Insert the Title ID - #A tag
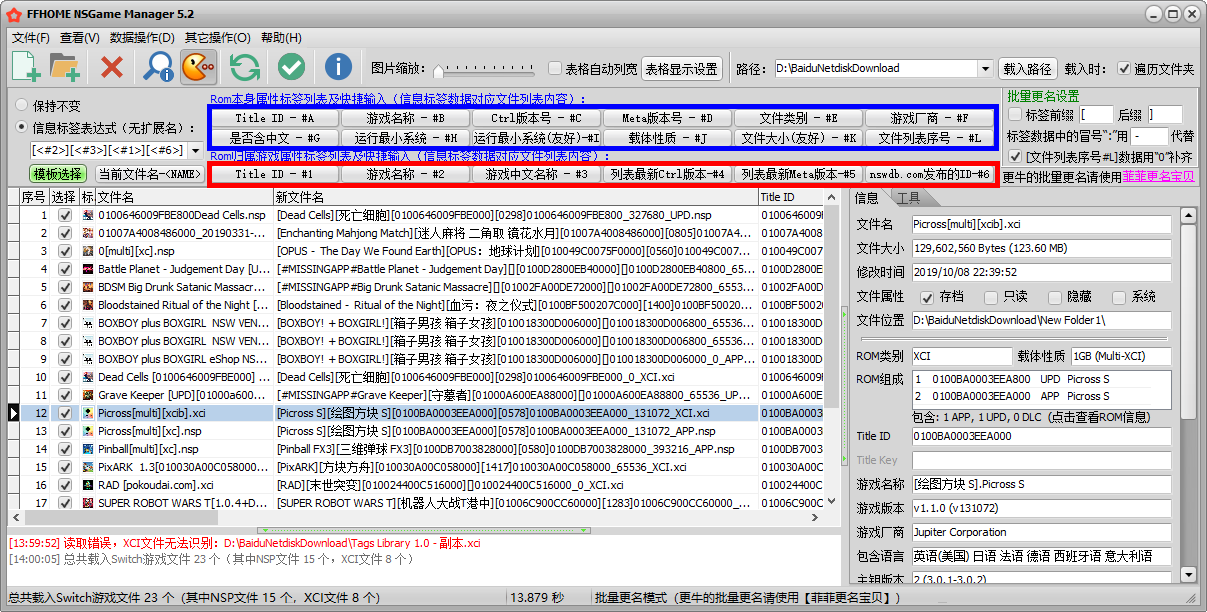The width and height of the screenshot is (1207, 612). [274, 118]
